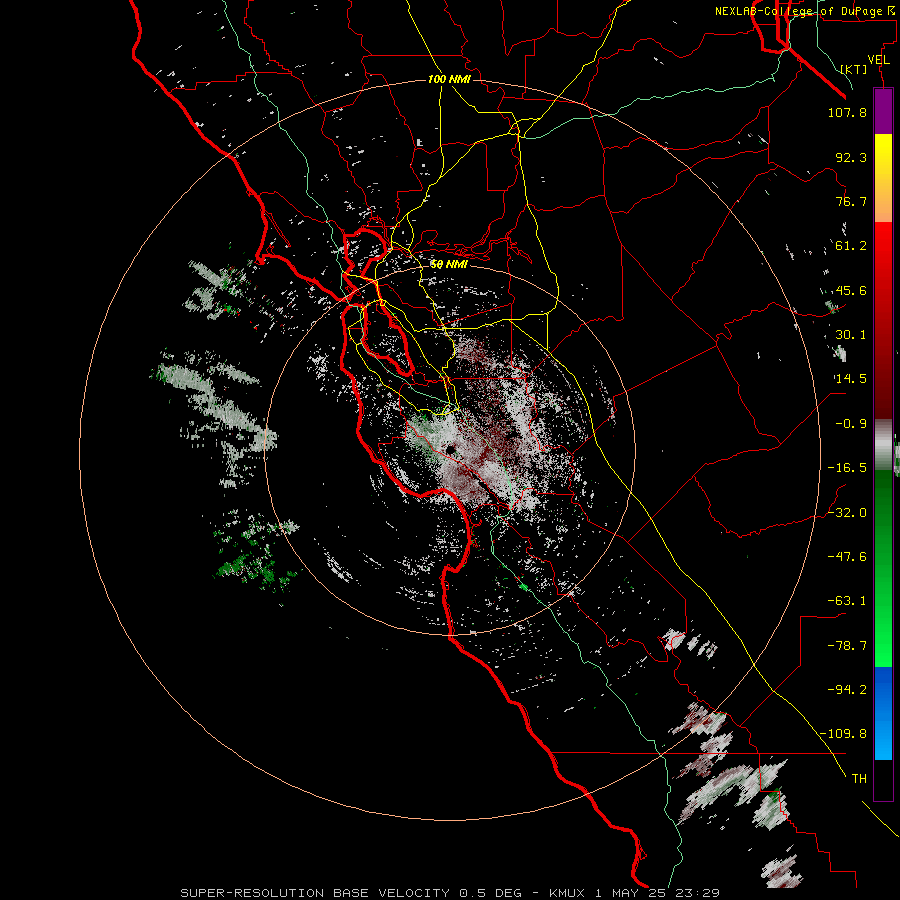Click the [KT] units label
Screen dimensions: 900x900
(854, 69)
